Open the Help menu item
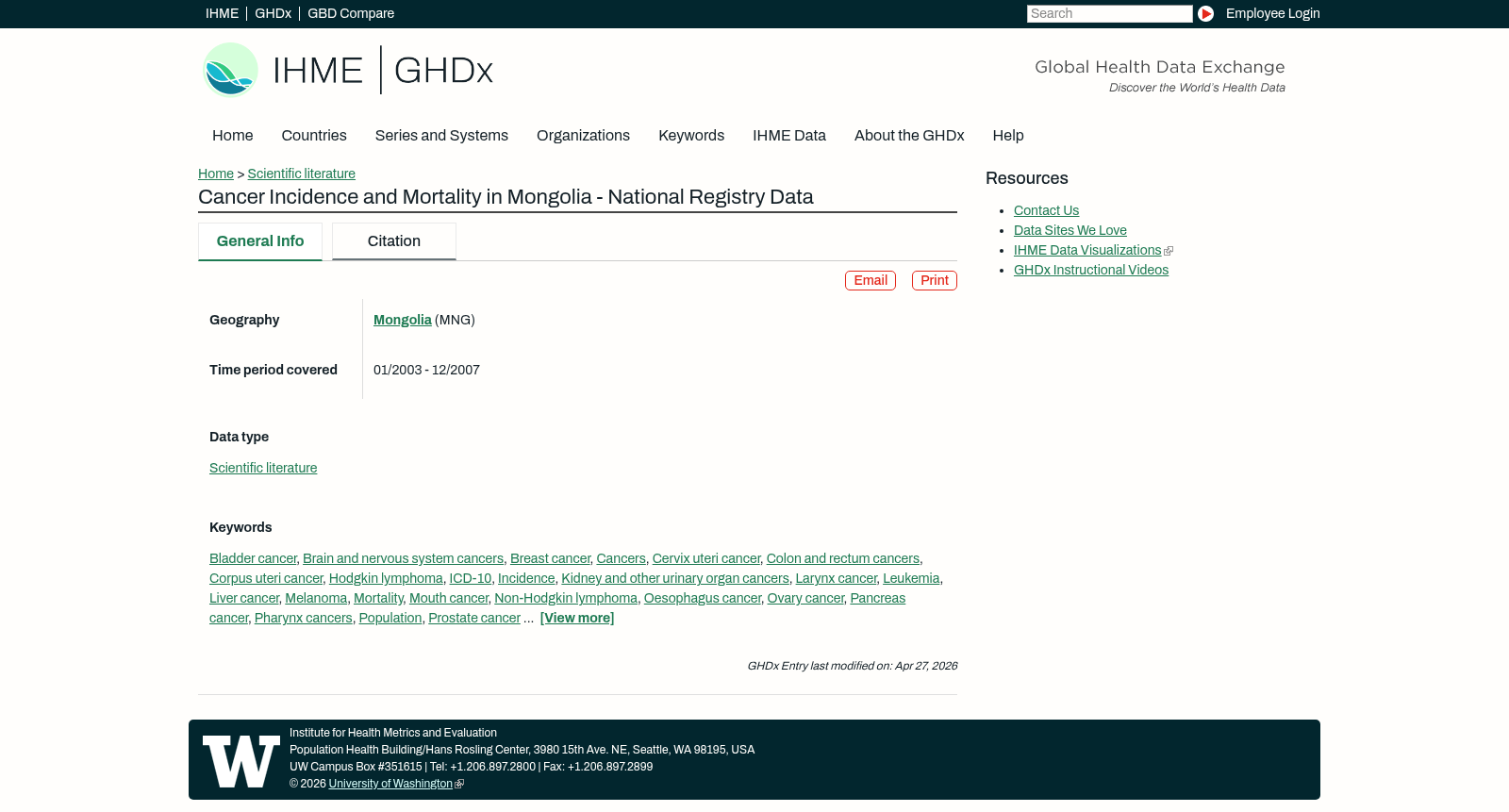 (x=1008, y=136)
